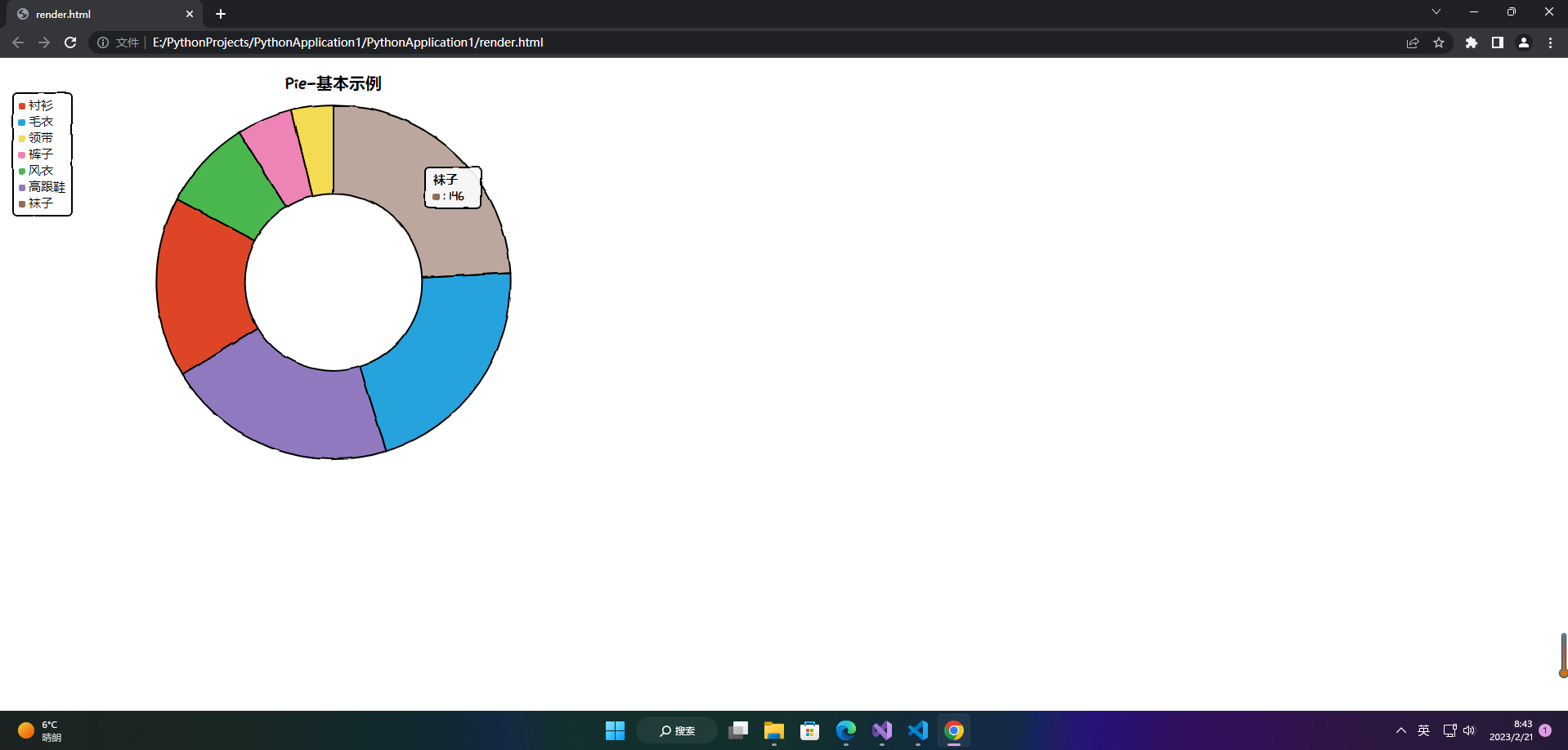Open Task View on the taskbar
1568x750 pixels.
(x=738, y=730)
